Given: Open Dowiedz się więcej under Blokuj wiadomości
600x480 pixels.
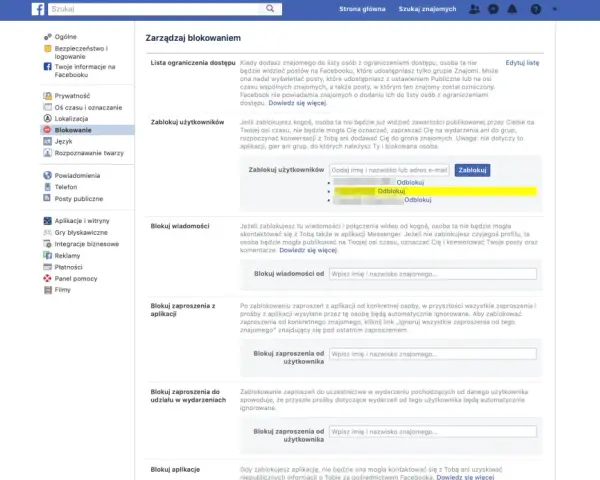Looking at the screenshot, I should pyautogui.click(x=308, y=250).
